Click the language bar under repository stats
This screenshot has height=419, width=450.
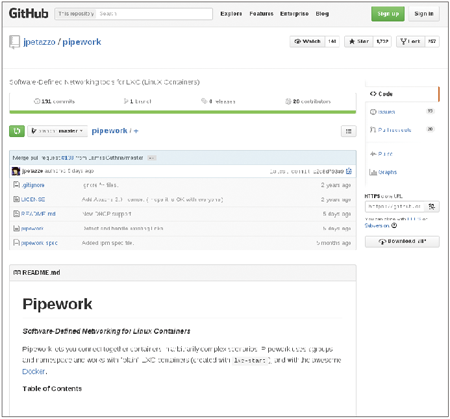[x=183, y=112]
